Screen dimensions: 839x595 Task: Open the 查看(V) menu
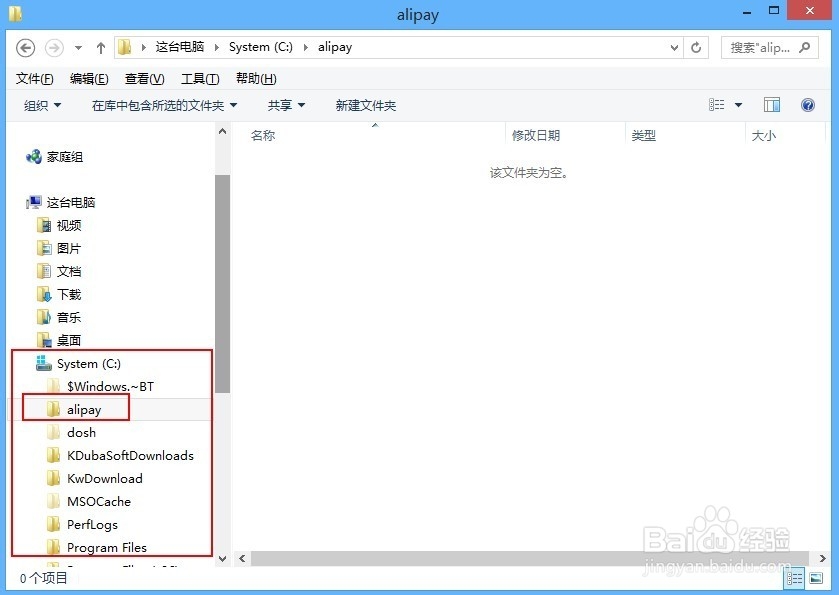(x=144, y=79)
